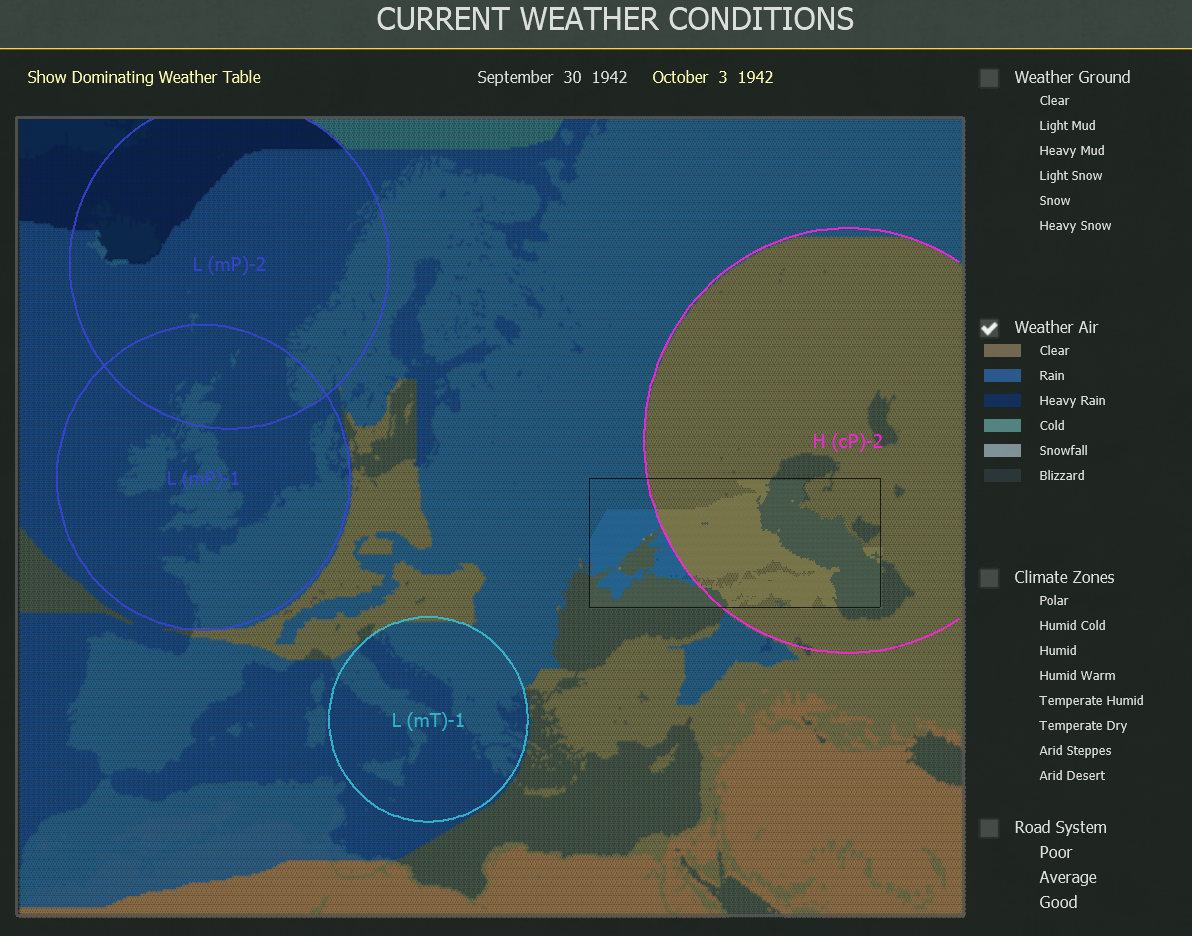Click the highlighted map viewport rectangle
This screenshot has height=936, width=1192.
(x=735, y=542)
